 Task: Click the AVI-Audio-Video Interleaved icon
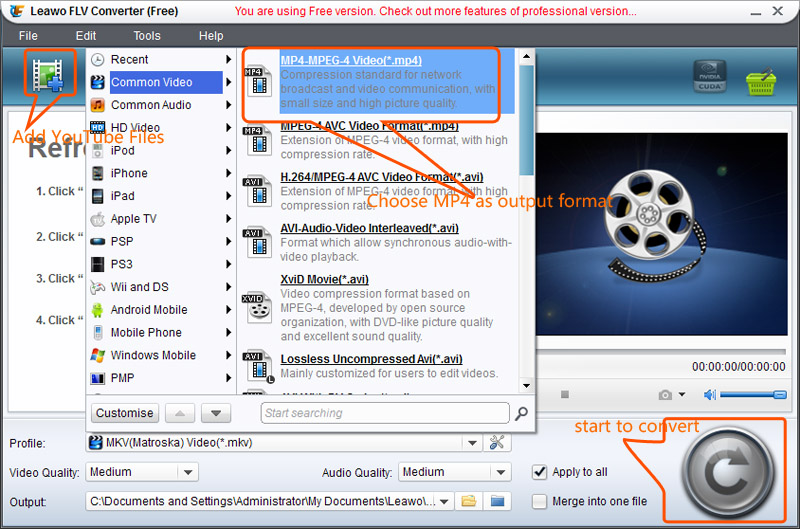pos(257,242)
